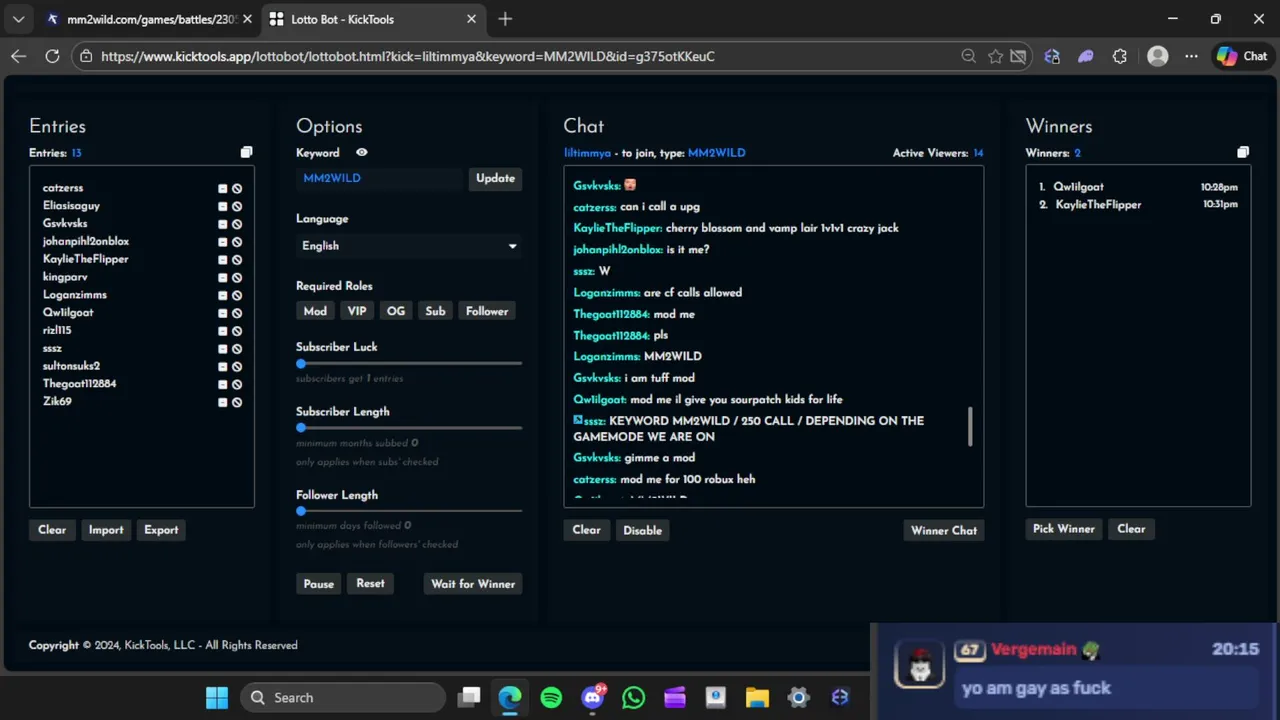The height and width of the screenshot is (720, 1280).
Task: Remove rizl115 with the minus icon
Action: pyautogui.click(x=223, y=331)
